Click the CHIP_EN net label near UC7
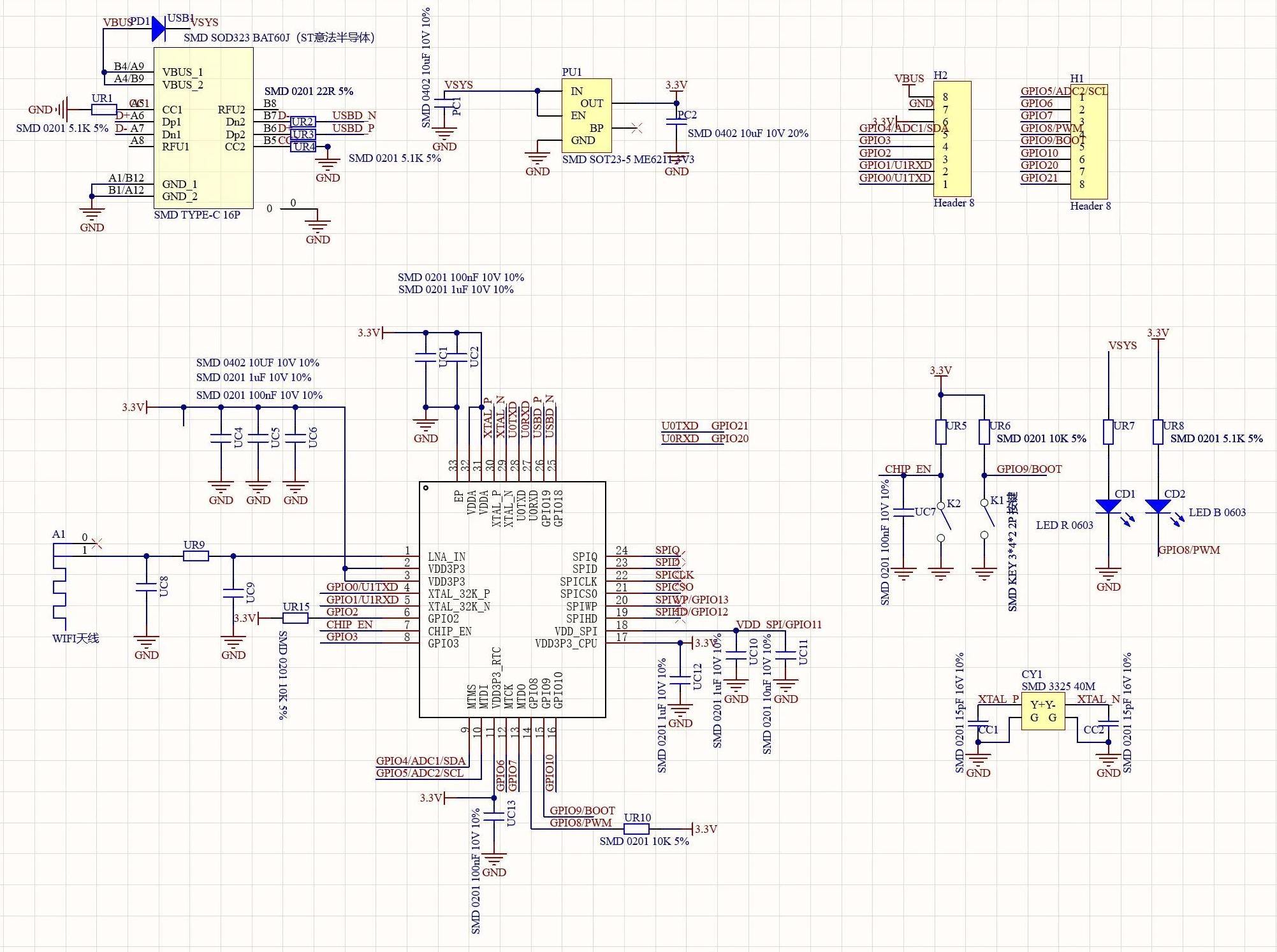The width and height of the screenshot is (1277, 952). point(908,469)
